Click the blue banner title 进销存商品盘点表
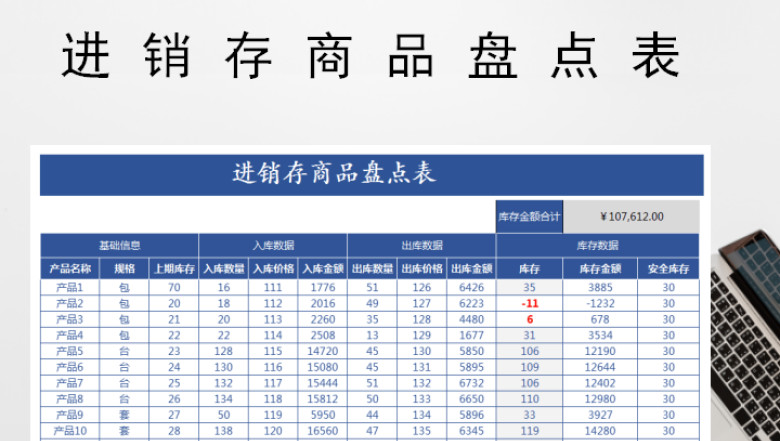The width and height of the screenshot is (780, 441). pos(335,174)
